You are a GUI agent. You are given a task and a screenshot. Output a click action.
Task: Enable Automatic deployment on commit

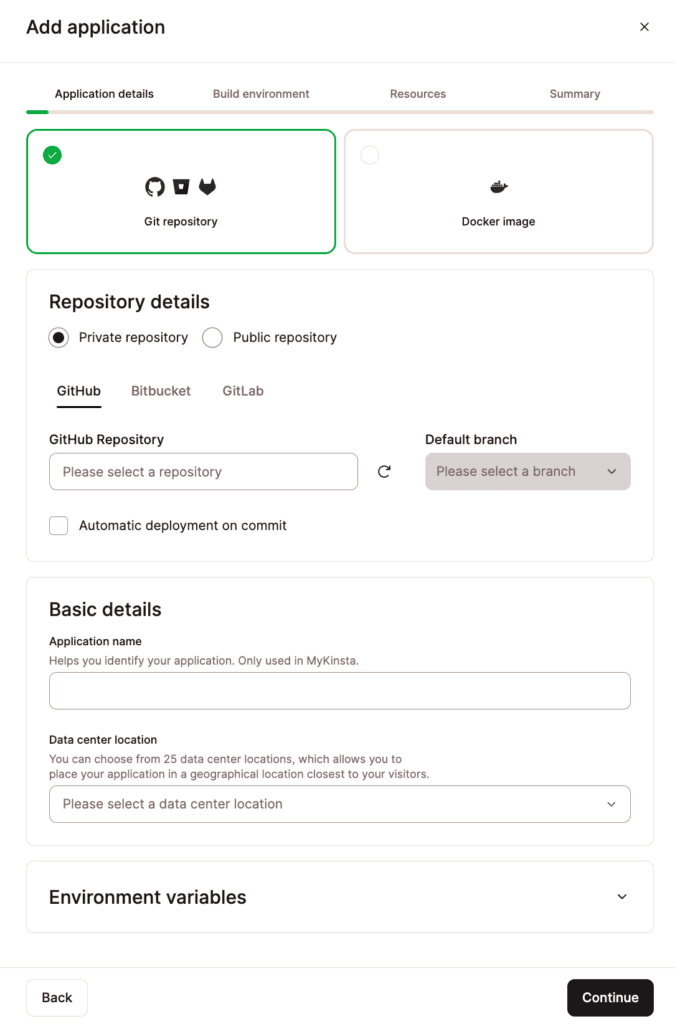pos(58,525)
